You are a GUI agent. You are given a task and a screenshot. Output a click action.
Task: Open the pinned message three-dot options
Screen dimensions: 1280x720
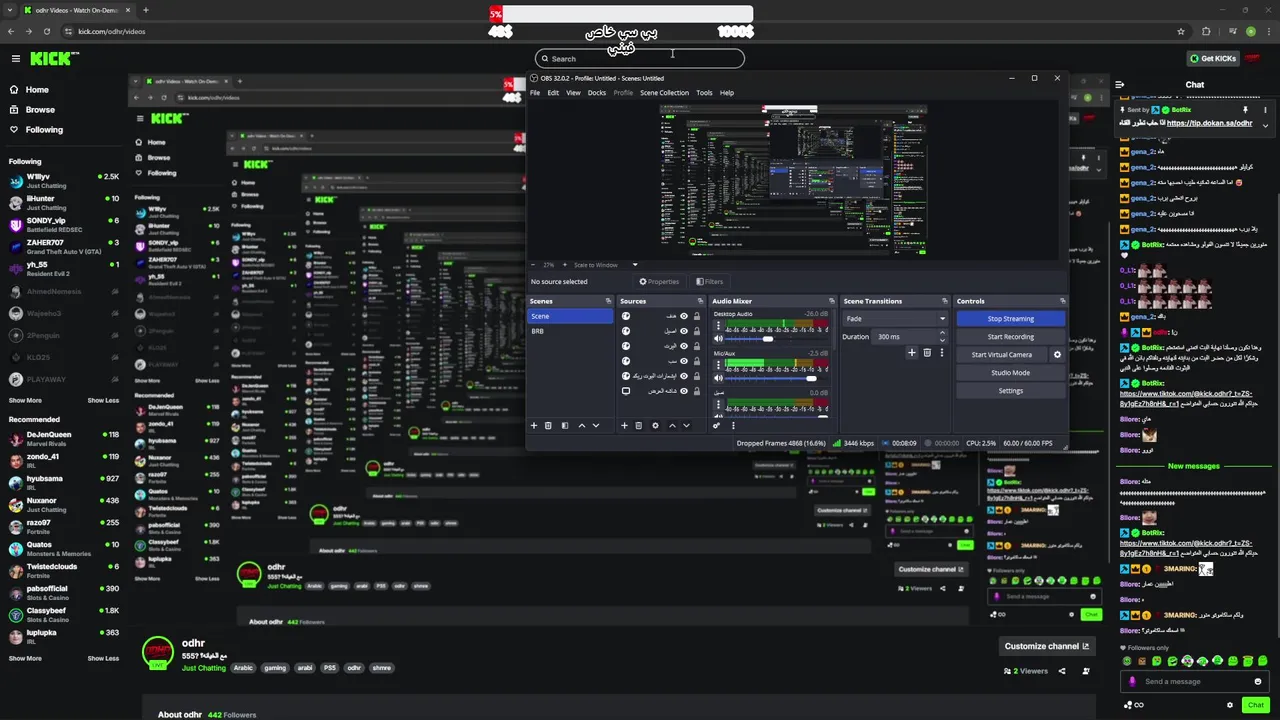pyautogui.click(x=1265, y=109)
